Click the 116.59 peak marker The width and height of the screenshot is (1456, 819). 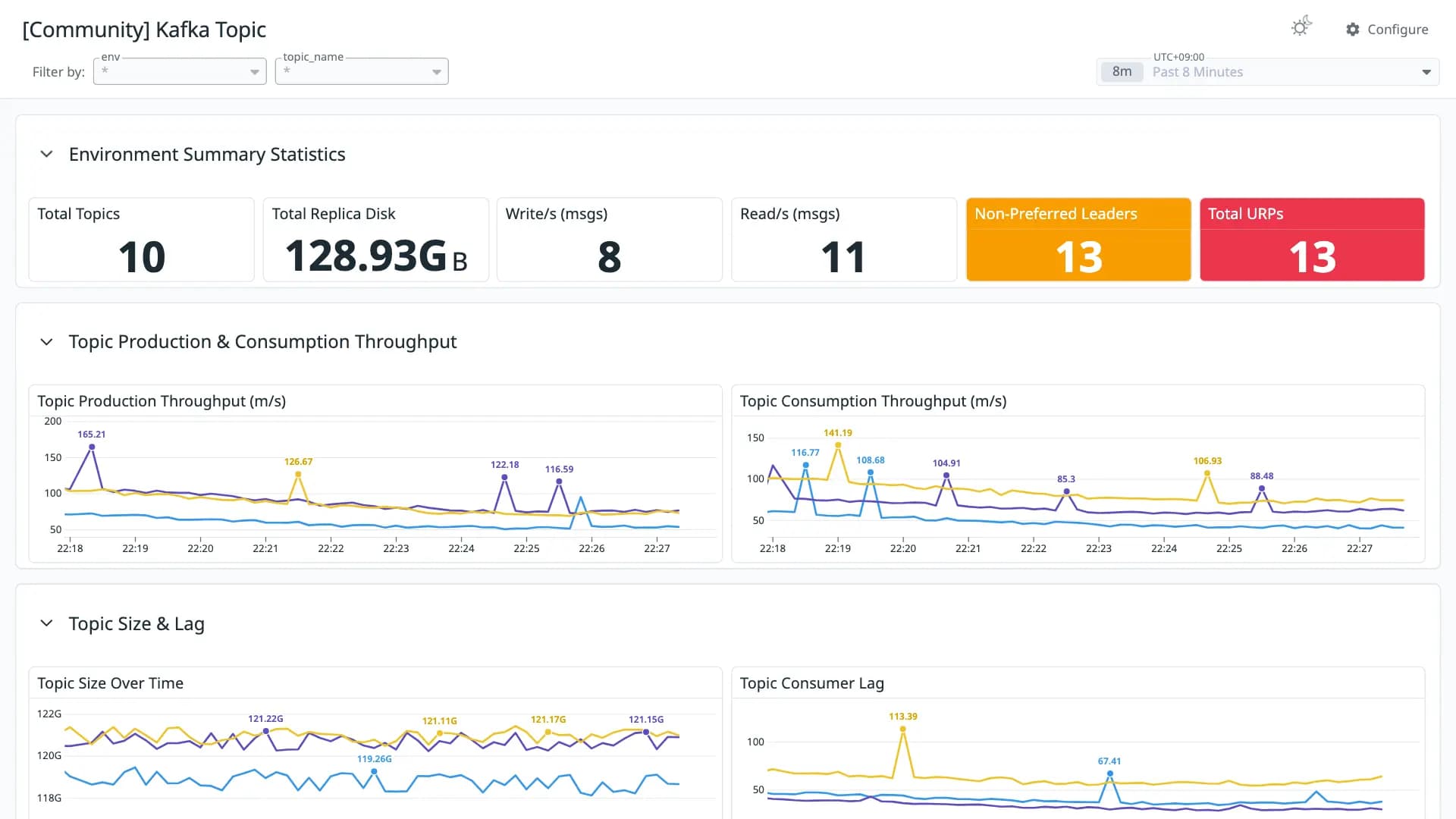[559, 482]
